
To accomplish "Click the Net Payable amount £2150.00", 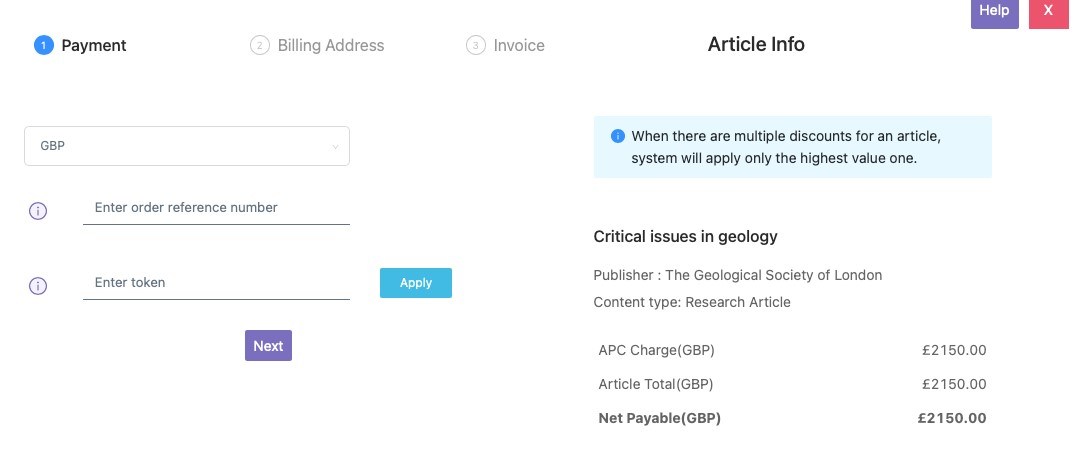I will pos(951,418).
